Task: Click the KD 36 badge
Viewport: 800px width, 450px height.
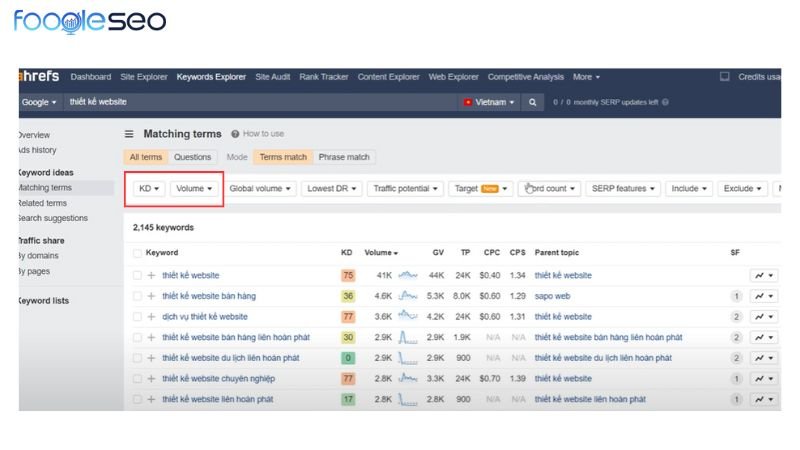Action: pyautogui.click(x=348, y=296)
